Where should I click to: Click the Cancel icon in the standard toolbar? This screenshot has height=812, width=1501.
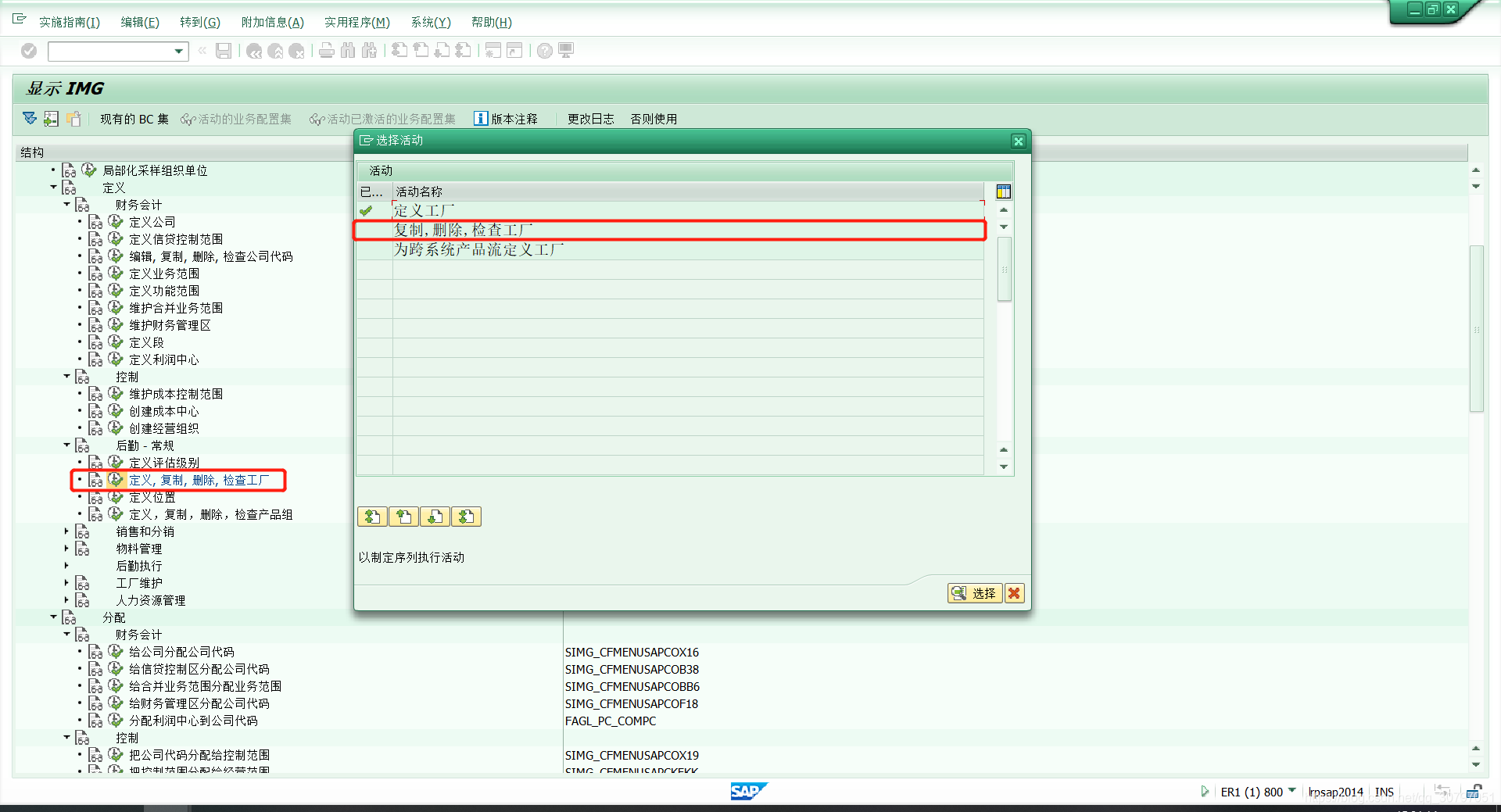point(296,51)
